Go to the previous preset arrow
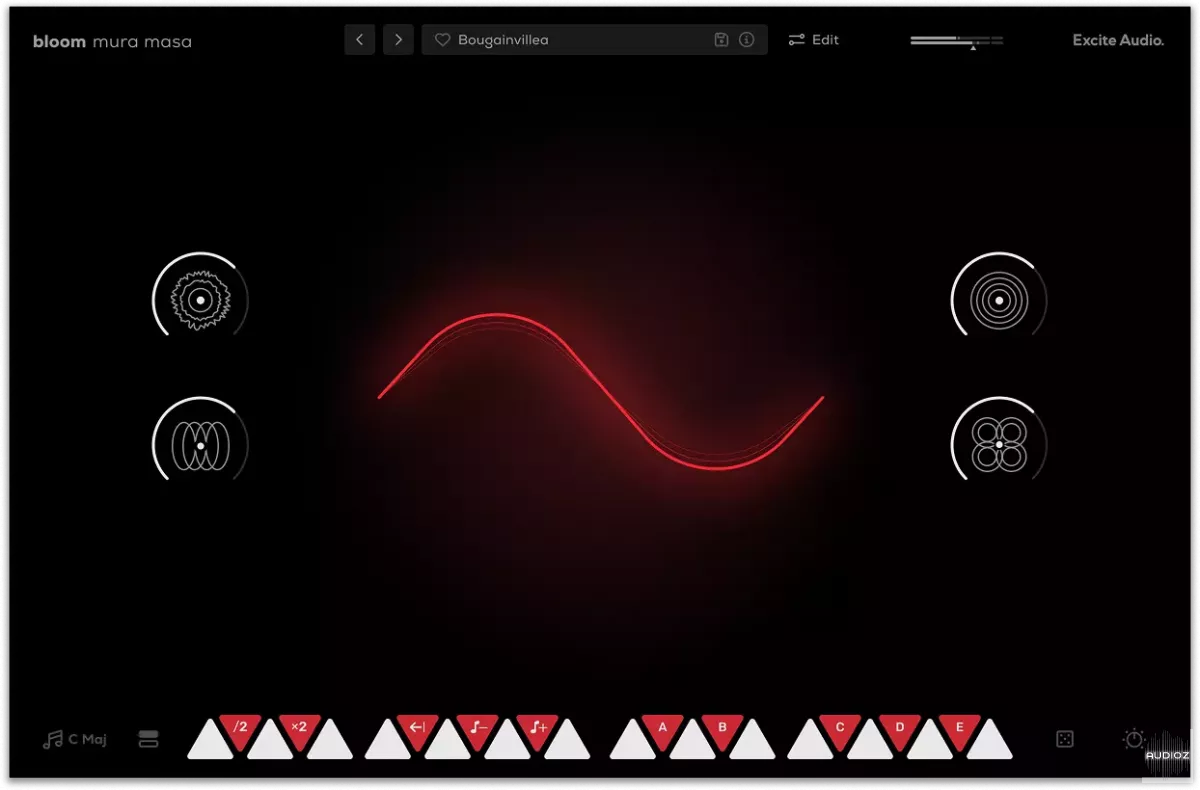This screenshot has width=1200, height=790. click(x=360, y=40)
